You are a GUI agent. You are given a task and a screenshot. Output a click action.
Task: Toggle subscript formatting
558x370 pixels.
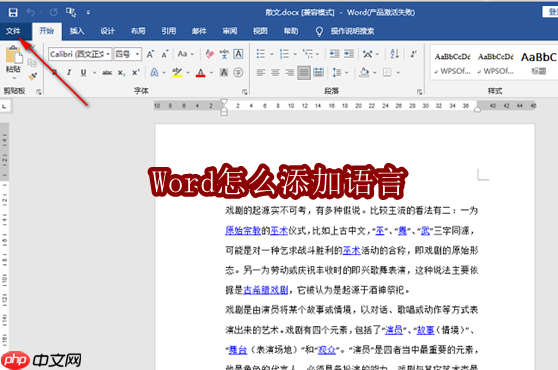[x=121, y=73]
